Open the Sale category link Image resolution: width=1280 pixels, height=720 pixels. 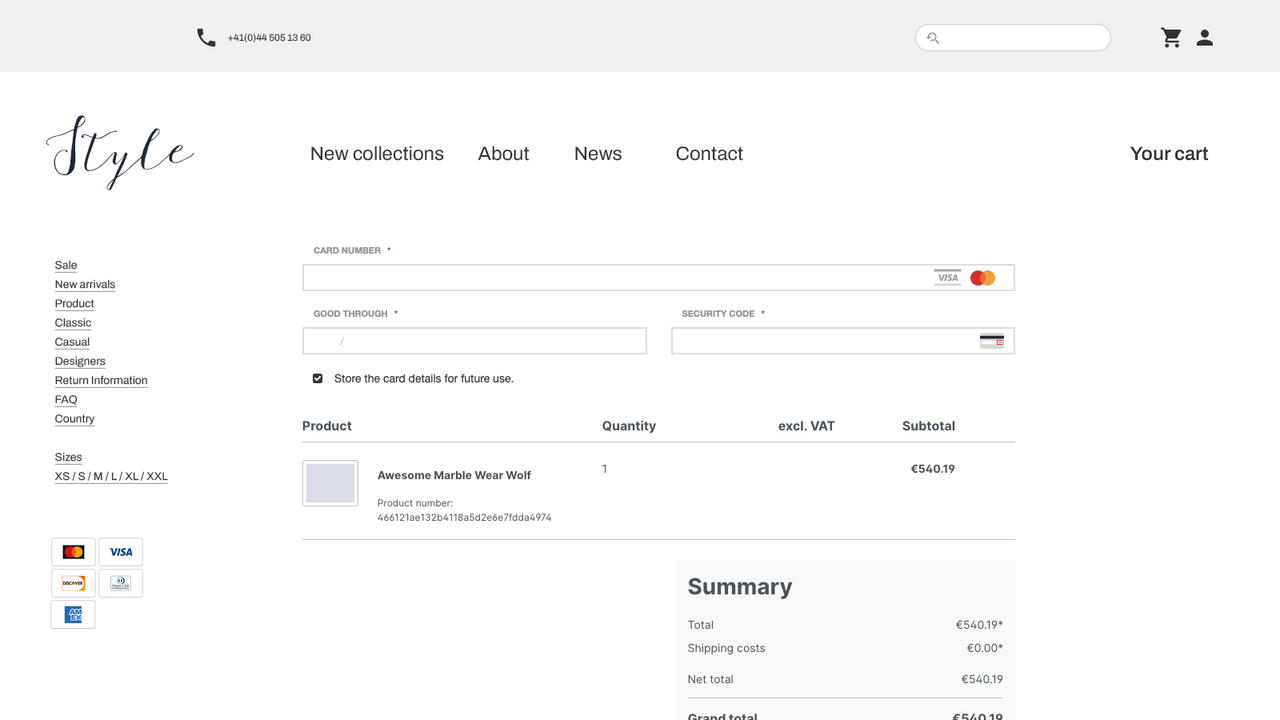[x=66, y=265]
